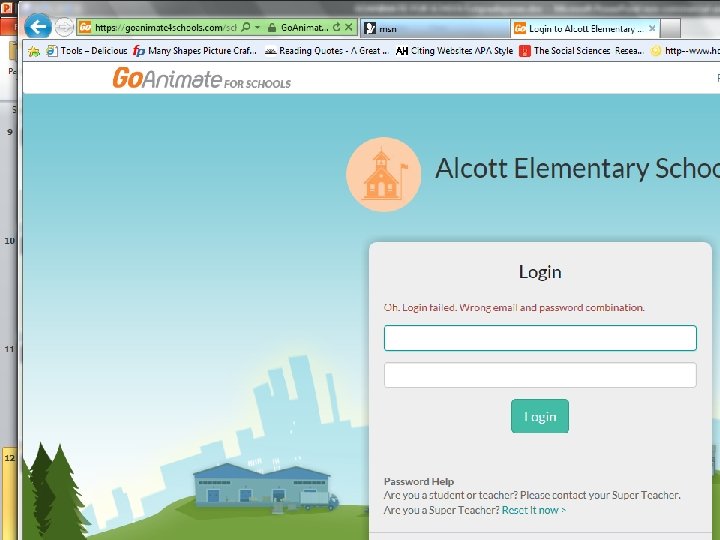
Task: Expand the address bar dropdown arrow
Action: 258,27
